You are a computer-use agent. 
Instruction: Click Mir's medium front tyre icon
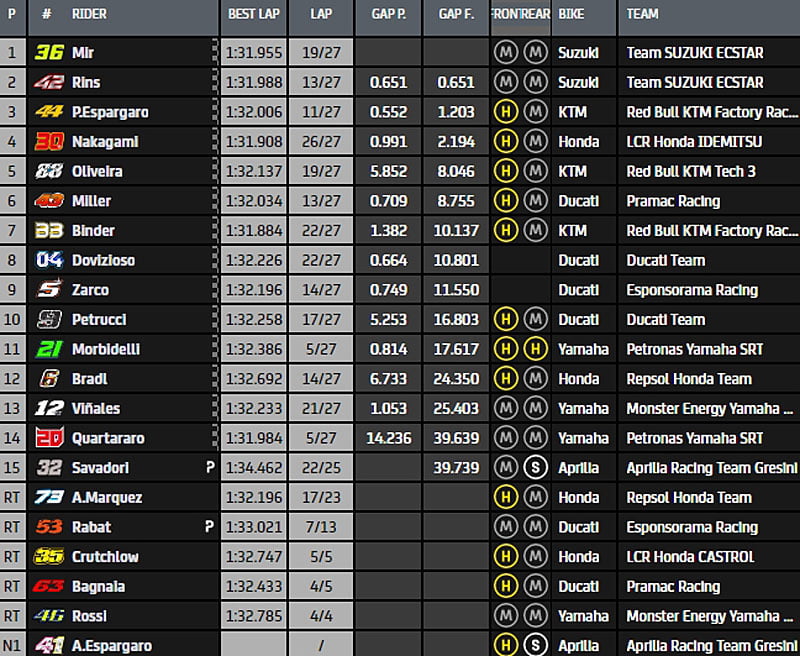tap(506, 52)
